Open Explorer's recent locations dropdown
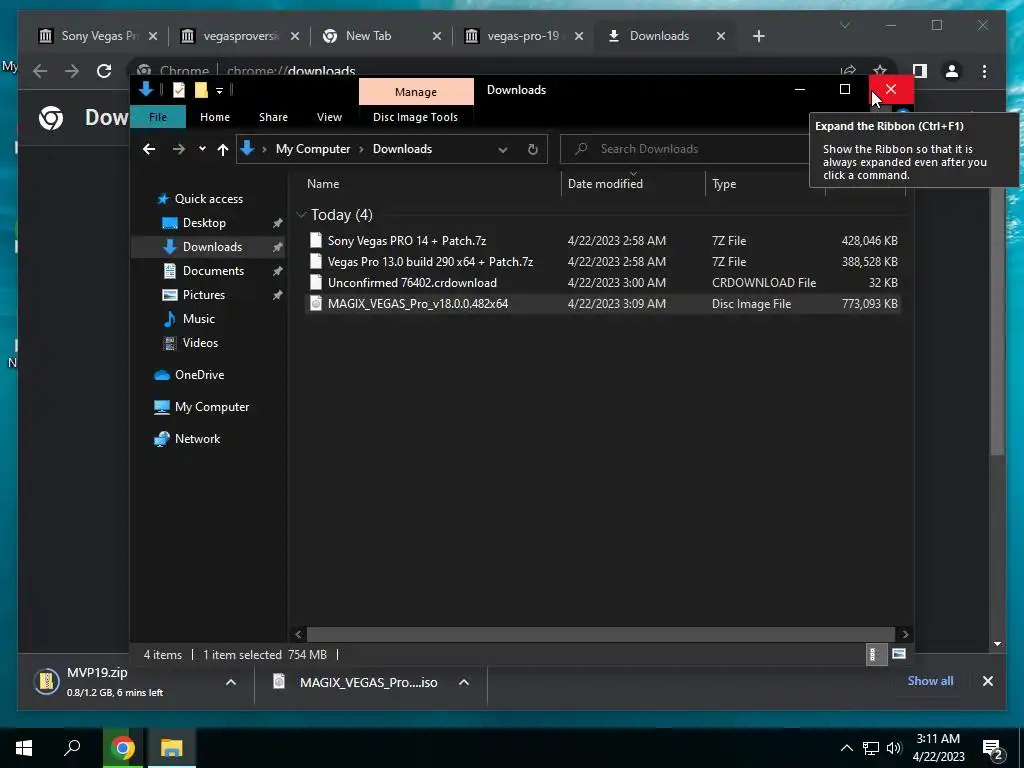The width and height of the screenshot is (1024, 768). 202,149
